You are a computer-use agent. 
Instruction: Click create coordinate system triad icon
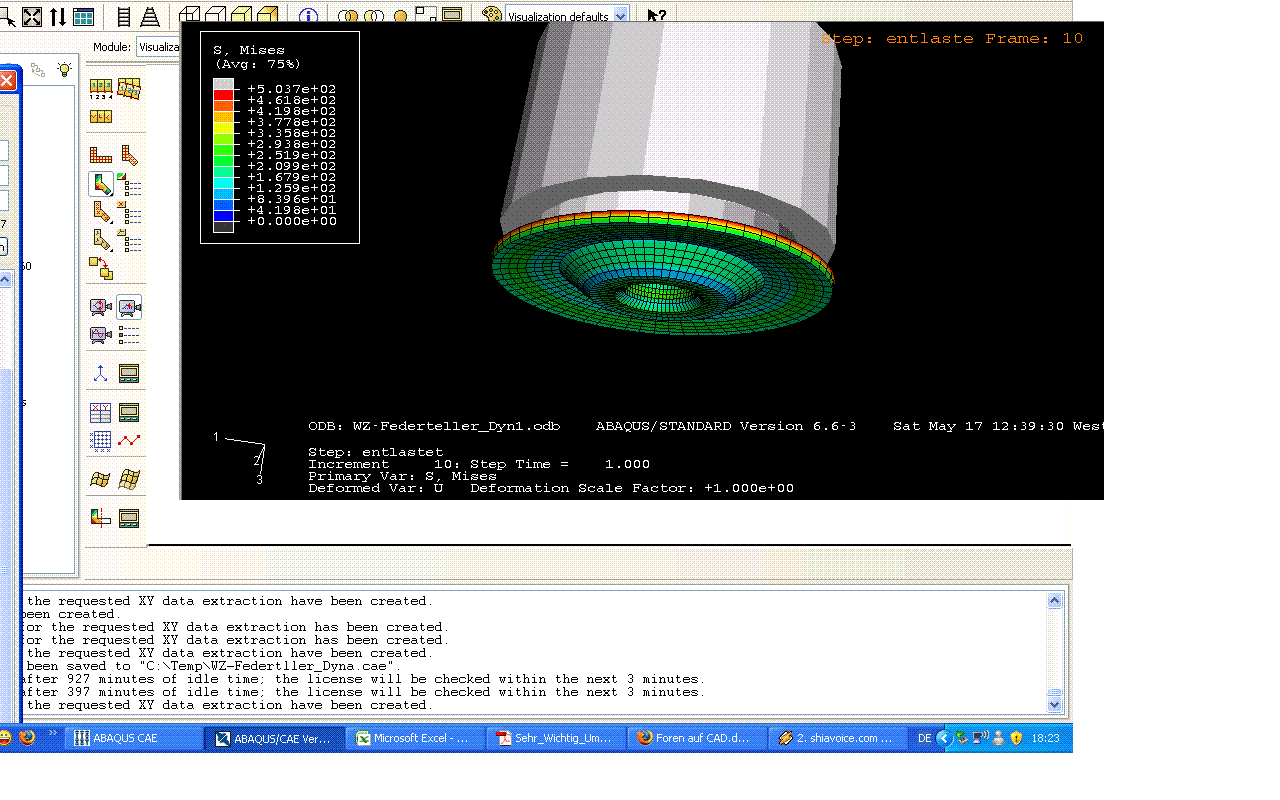101,374
